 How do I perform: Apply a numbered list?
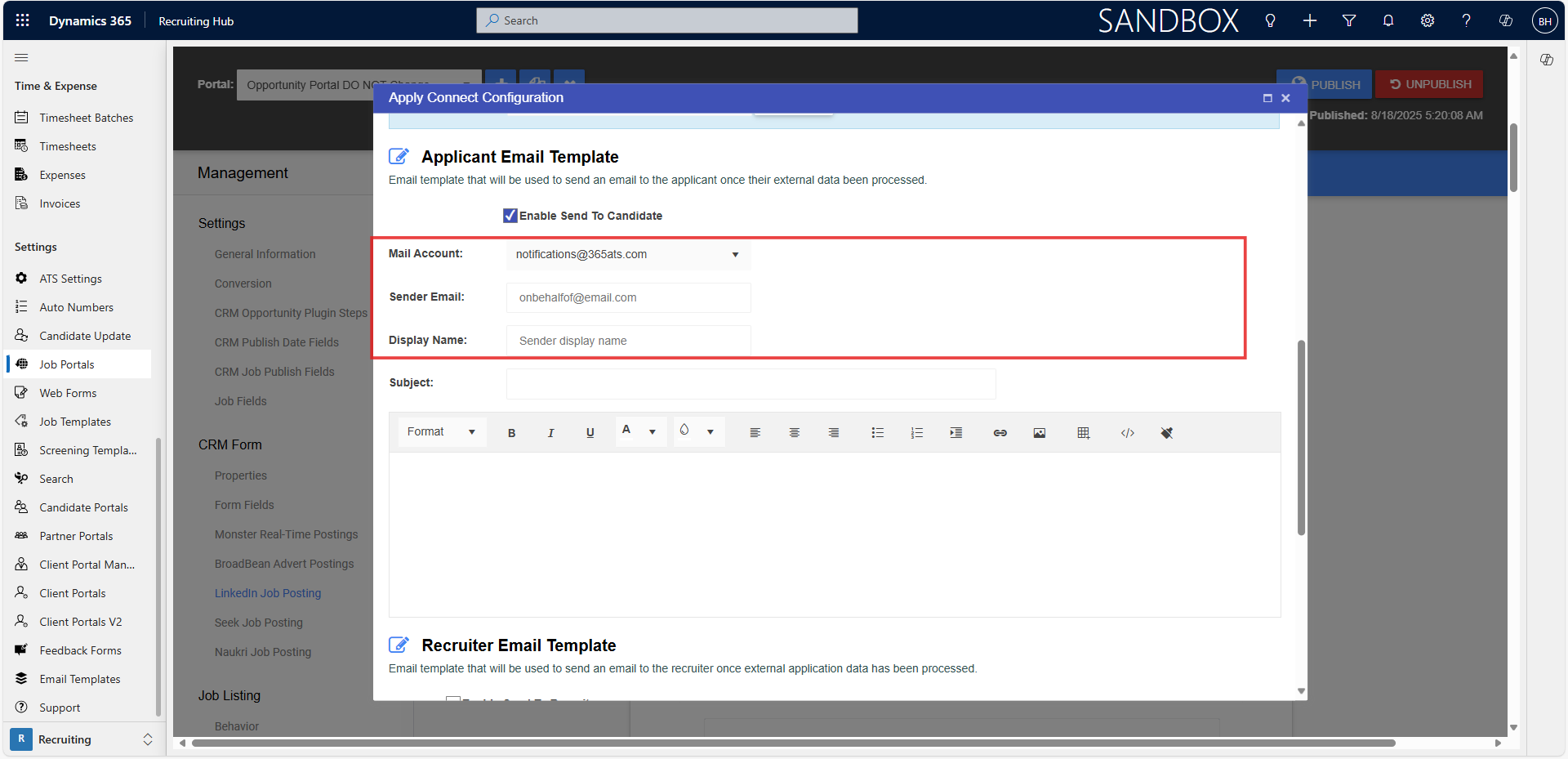pyautogui.click(x=916, y=432)
